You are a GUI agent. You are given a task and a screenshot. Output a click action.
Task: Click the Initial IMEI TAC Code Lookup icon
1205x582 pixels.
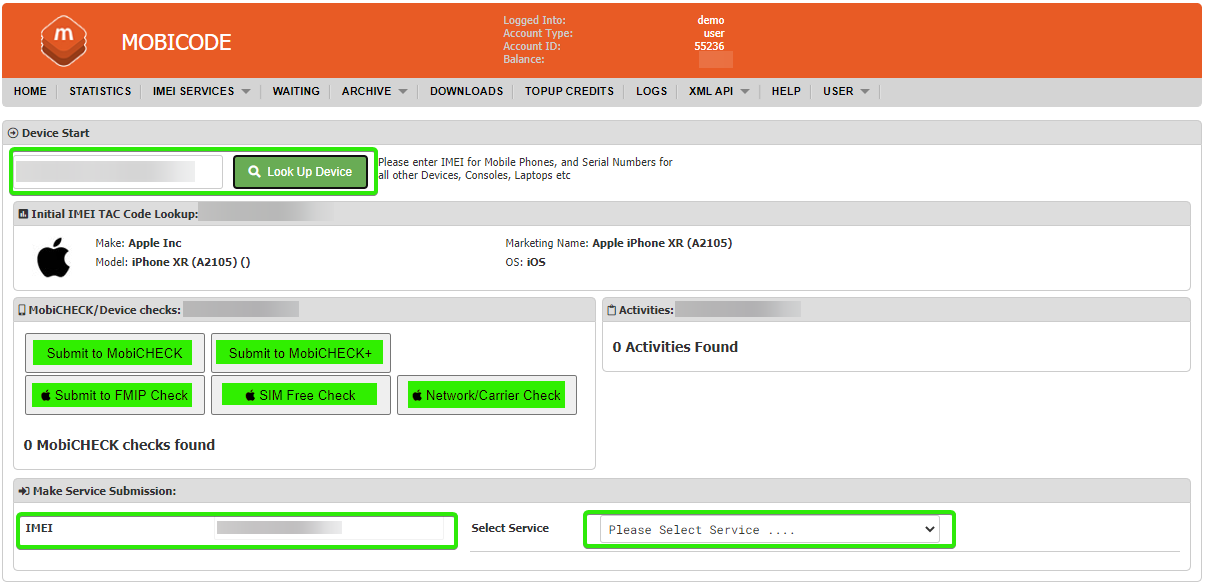[x=23, y=214]
